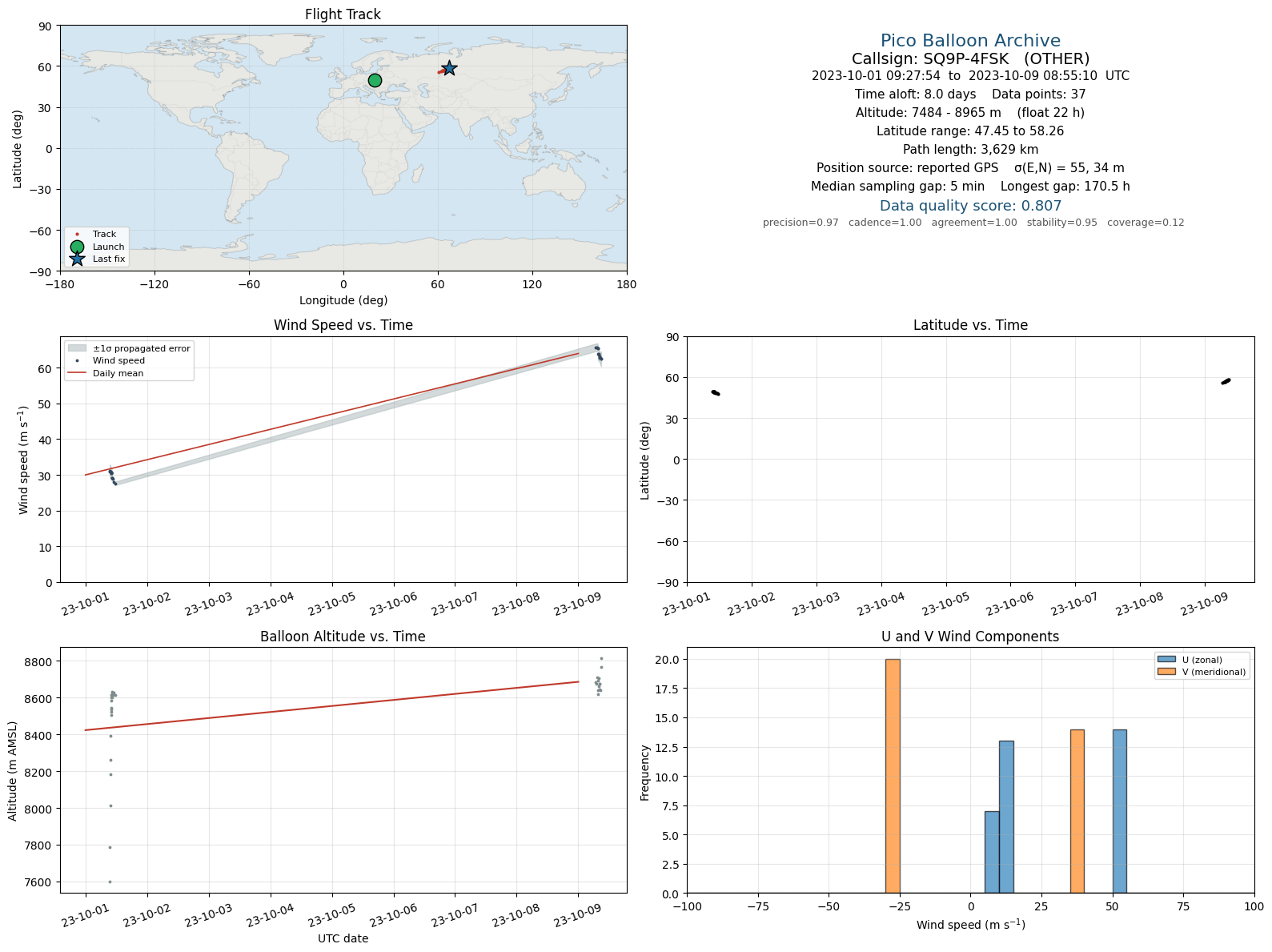1272x952 pixels.
Task: Click the 60 tick on the wind speed y-axis
Action: 46,369
